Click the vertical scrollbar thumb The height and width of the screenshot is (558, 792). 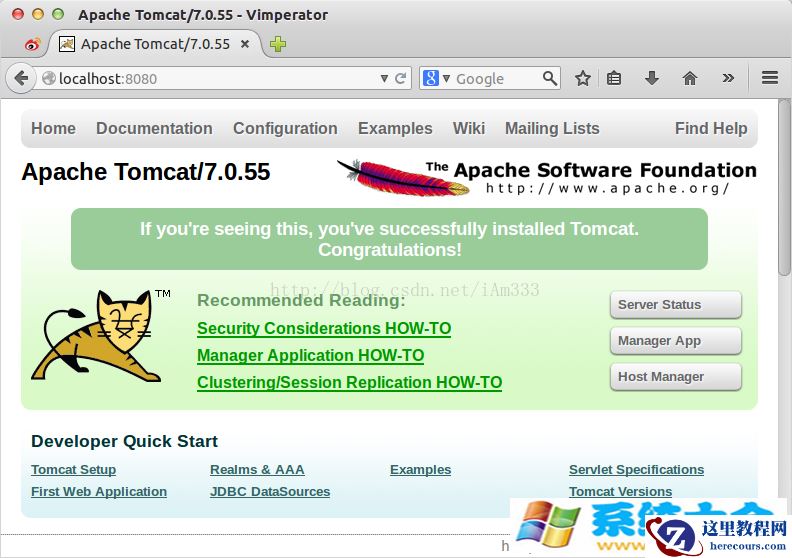click(x=784, y=187)
